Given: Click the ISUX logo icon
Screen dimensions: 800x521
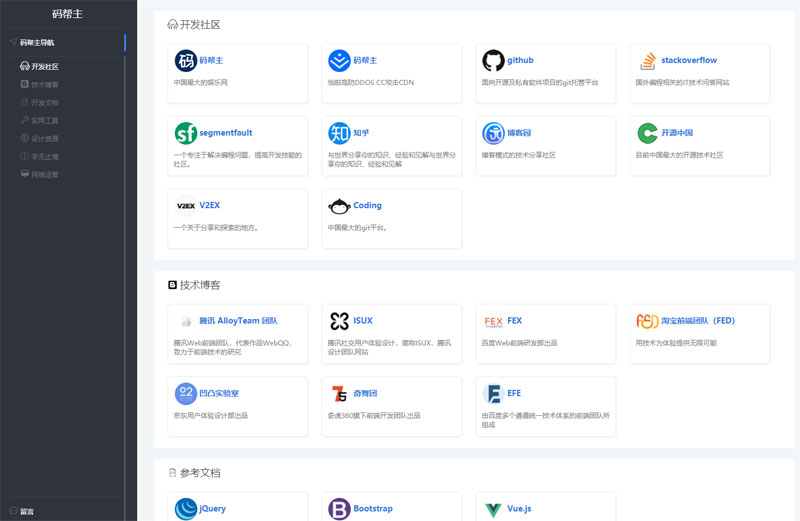Looking at the screenshot, I should coord(339,321).
